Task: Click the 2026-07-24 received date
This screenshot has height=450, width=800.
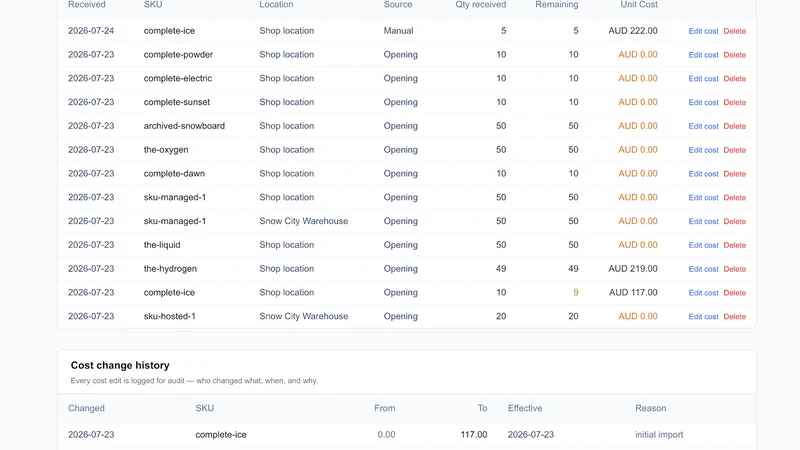Action: (91, 31)
